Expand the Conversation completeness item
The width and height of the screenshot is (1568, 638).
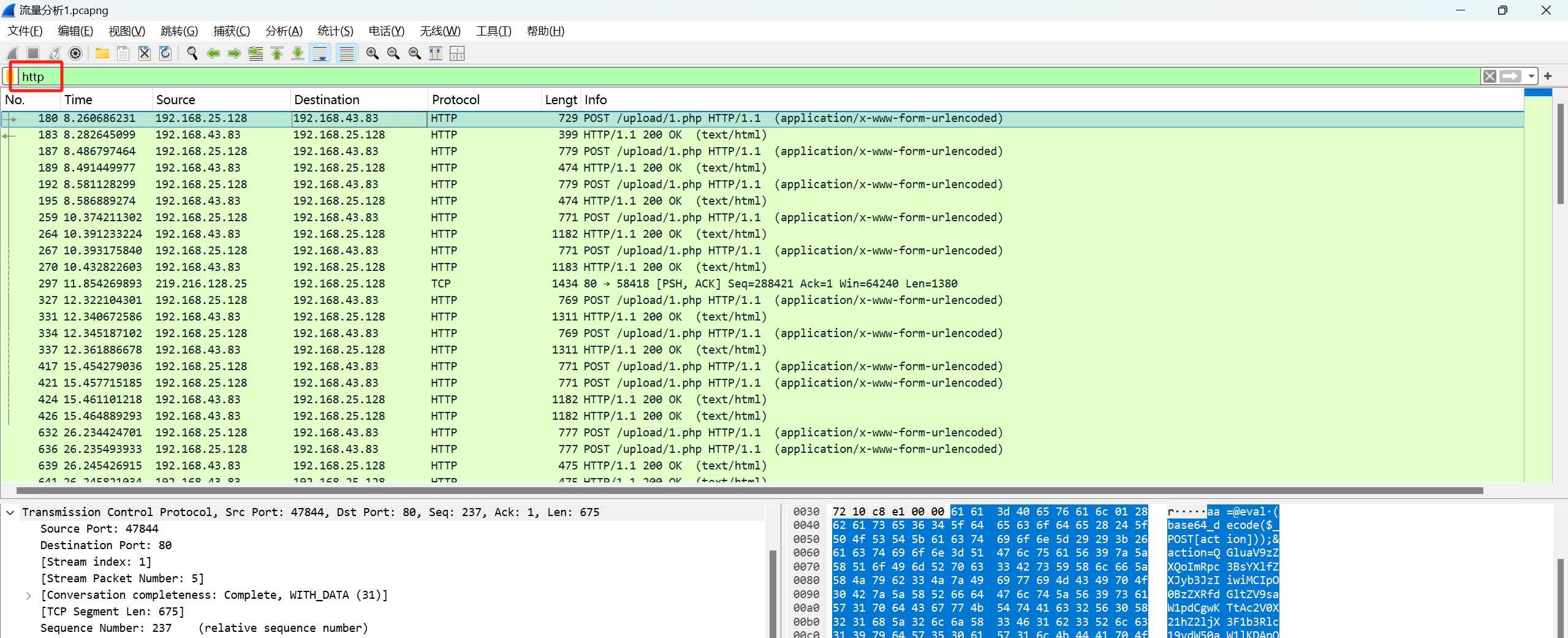click(29, 595)
